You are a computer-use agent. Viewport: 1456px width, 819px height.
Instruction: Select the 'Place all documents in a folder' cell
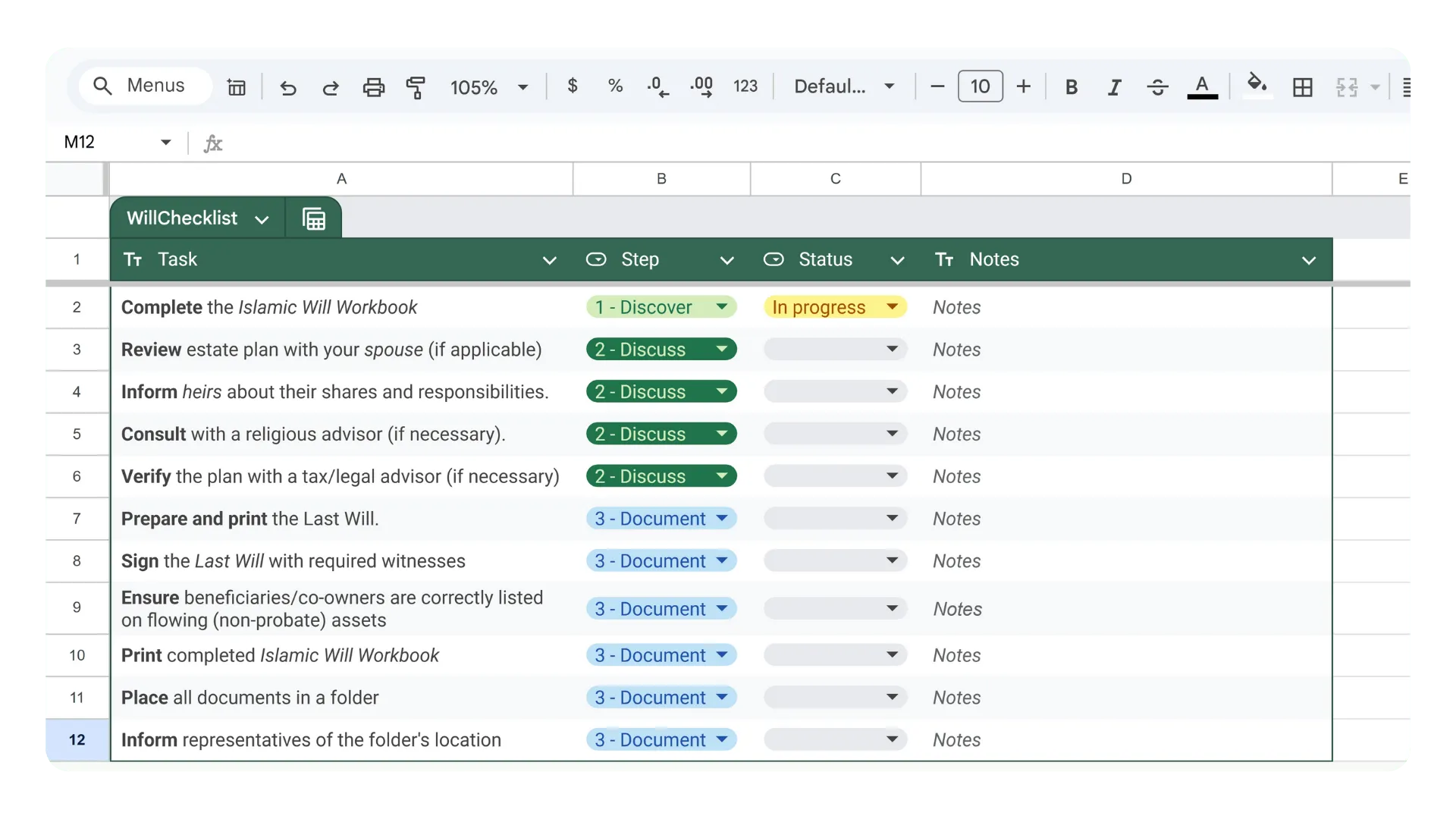341,698
